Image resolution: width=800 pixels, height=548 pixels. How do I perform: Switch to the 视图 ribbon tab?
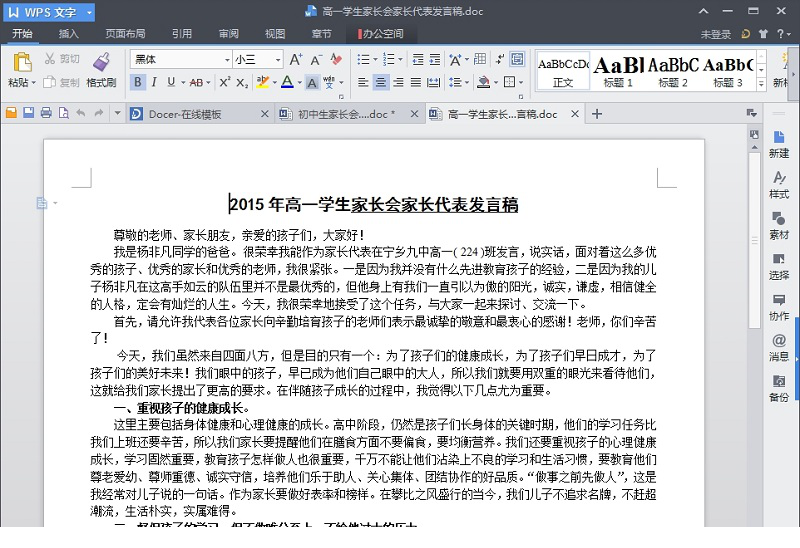(x=275, y=34)
